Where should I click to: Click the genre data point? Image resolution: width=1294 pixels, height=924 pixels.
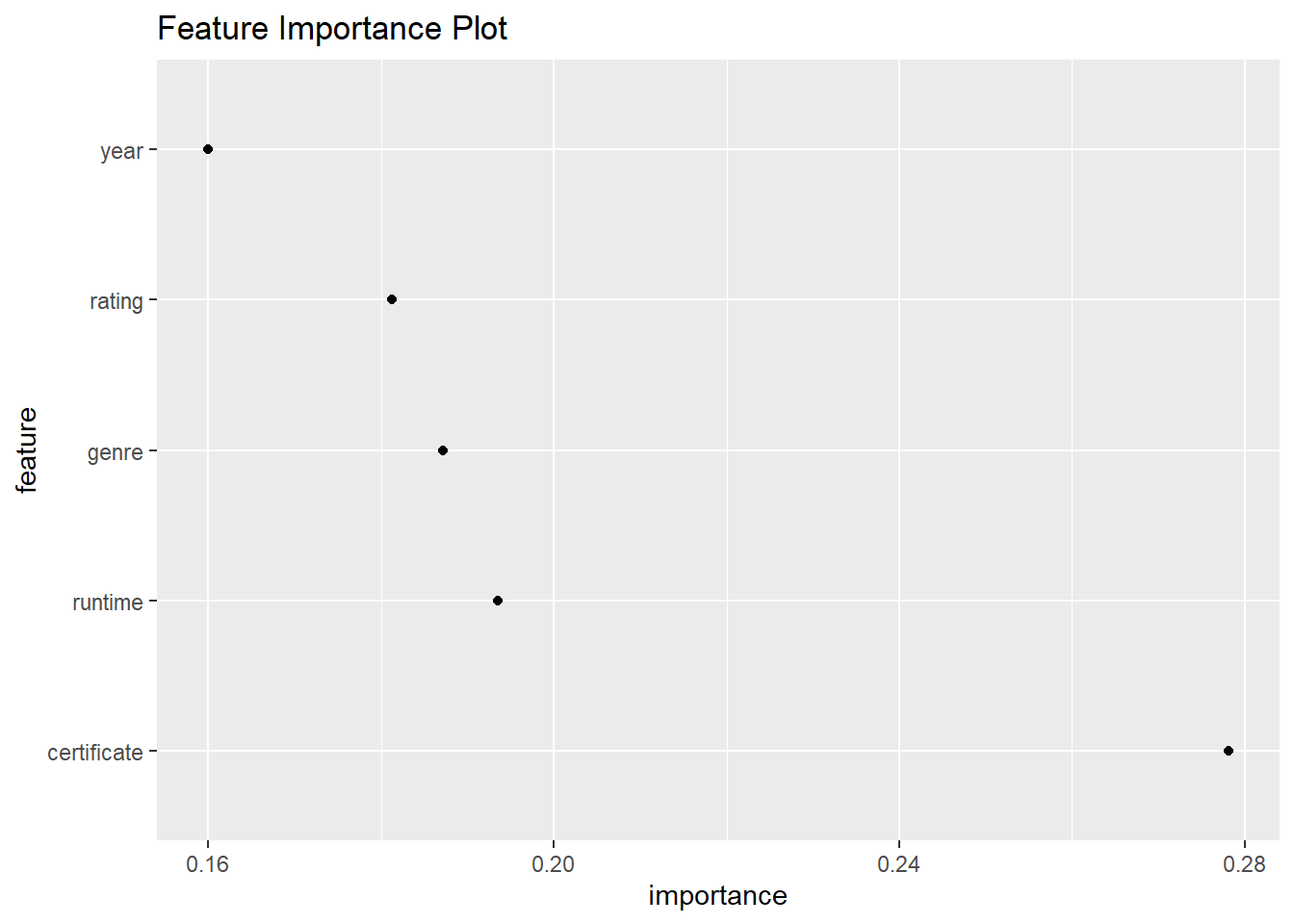(x=443, y=450)
